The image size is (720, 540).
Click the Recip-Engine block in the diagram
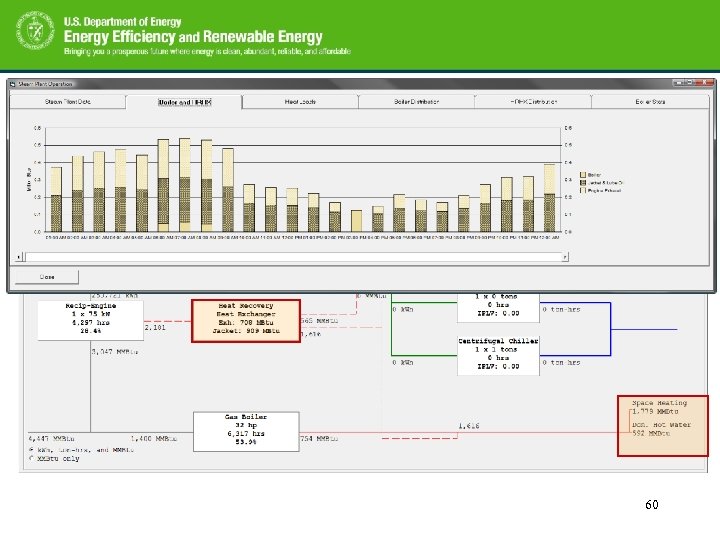click(x=90, y=320)
